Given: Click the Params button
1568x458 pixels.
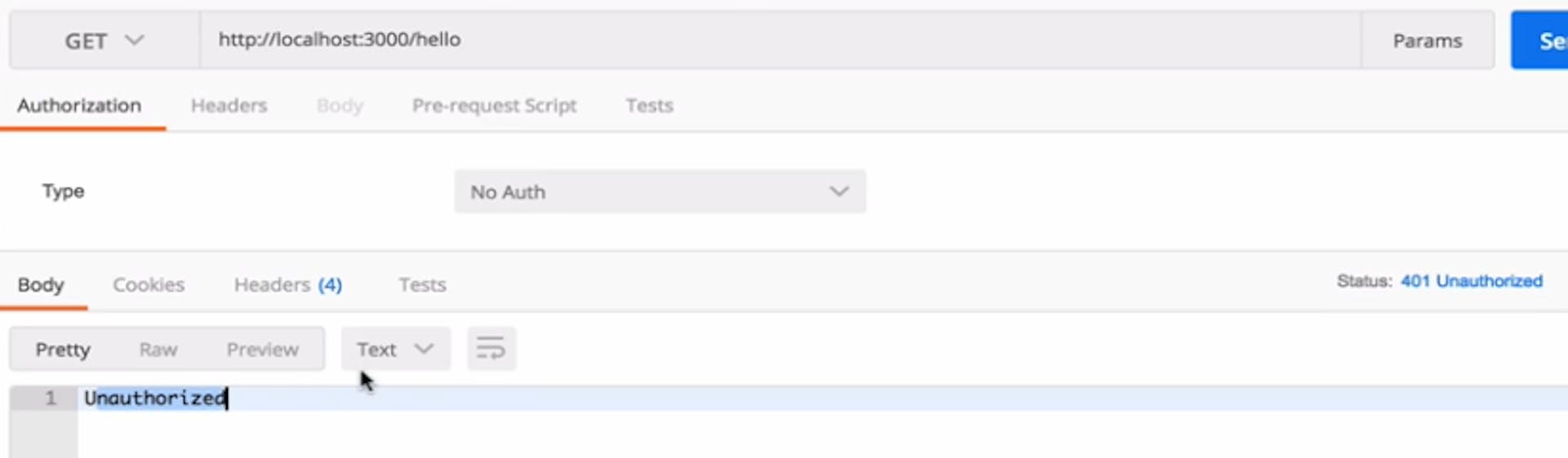Looking at the screenshot, I should click(1427, 41).
